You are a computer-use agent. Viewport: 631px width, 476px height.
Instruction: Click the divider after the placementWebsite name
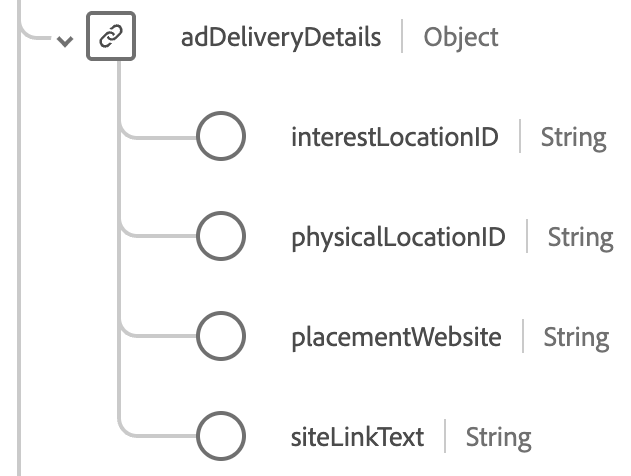523,337
